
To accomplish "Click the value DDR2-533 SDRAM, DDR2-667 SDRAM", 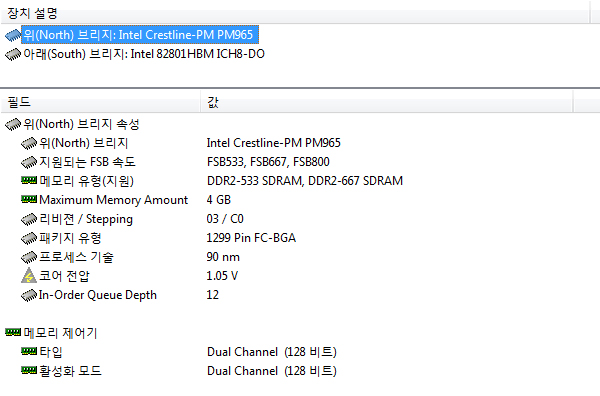I will pos(305,181).
